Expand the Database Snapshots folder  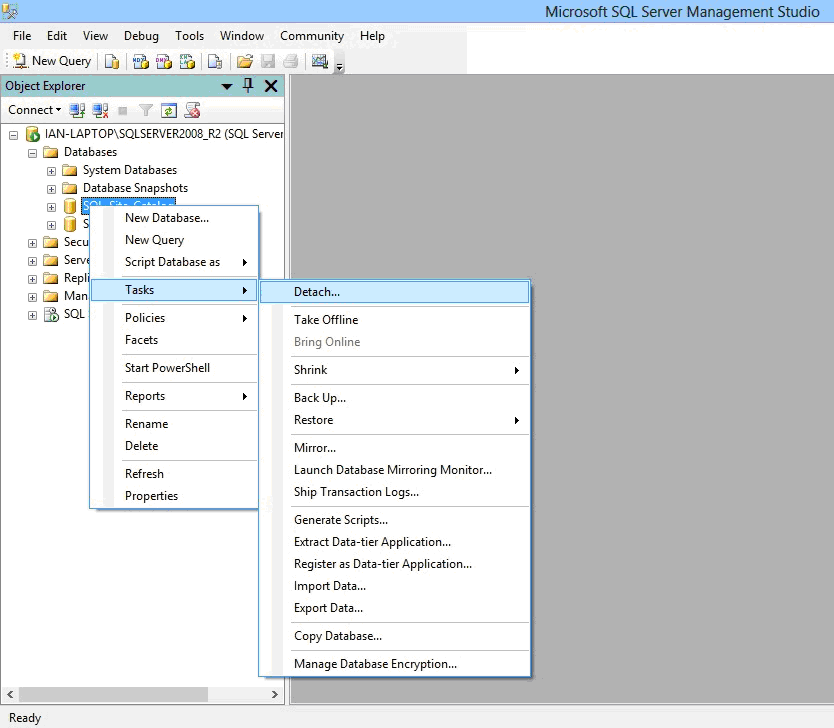click(x=52, y=189)
